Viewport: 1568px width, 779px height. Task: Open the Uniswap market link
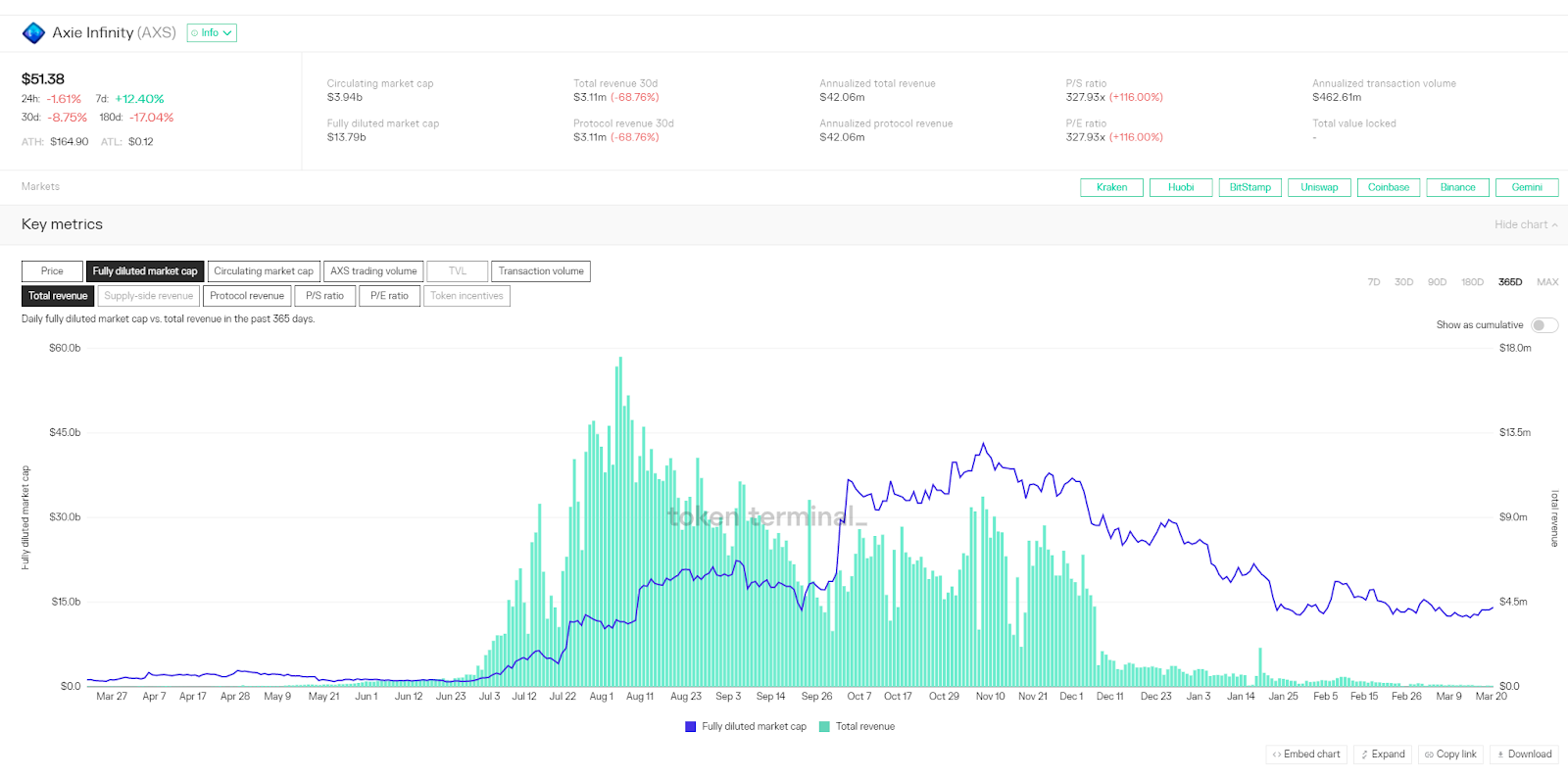coord(1319,187)
